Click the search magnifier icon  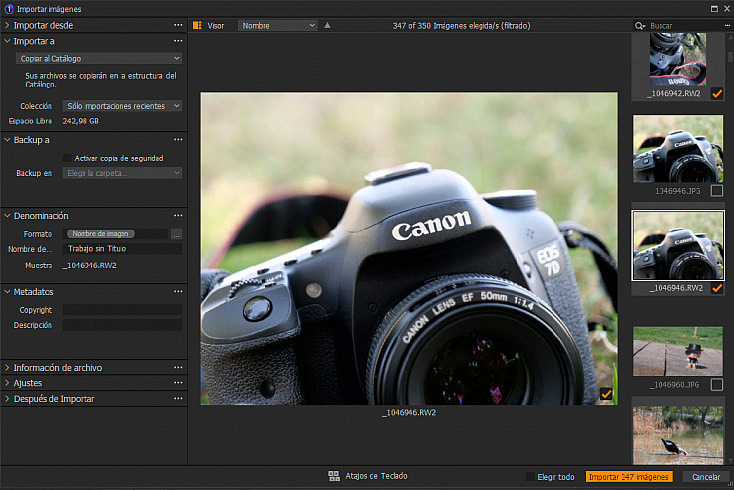coord(639,26)
